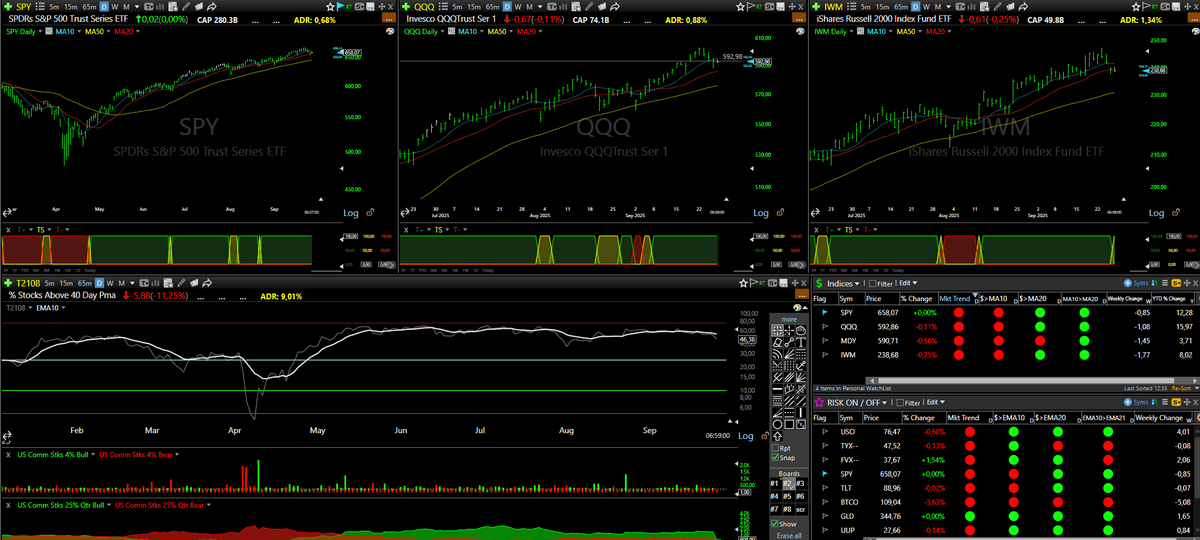
Task: Enable the Filter checkbox in the Indices watchlist
Action: (x=872, y=284)
